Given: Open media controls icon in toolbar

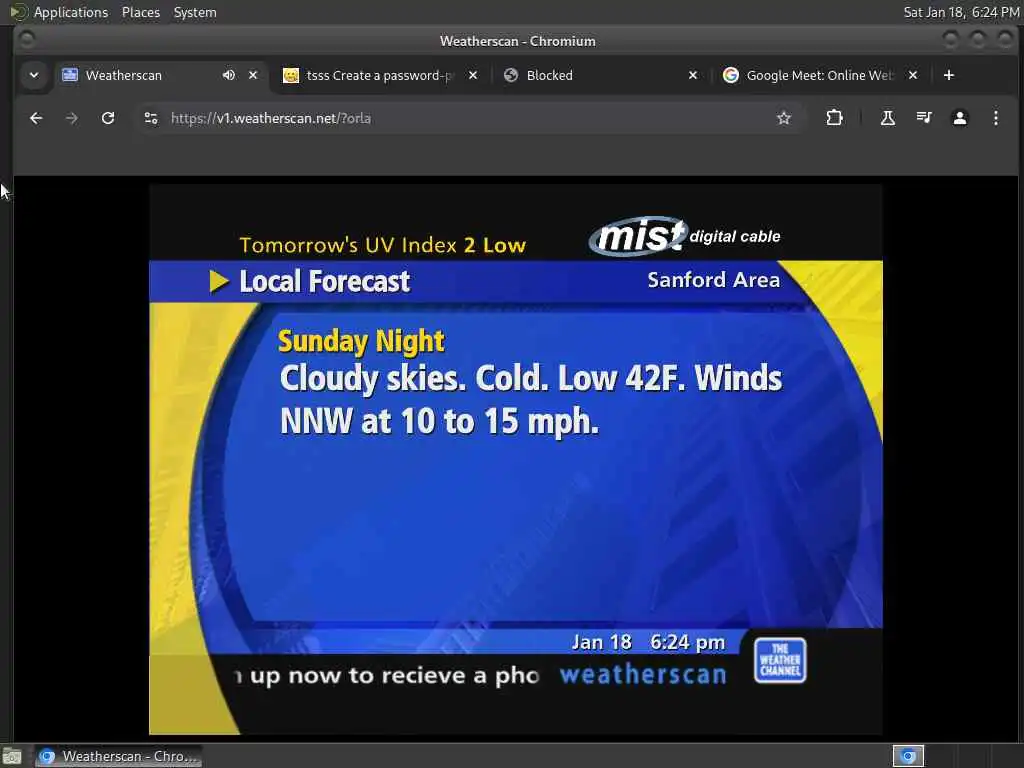Looking at the screenshot, I should pos(923,118).
